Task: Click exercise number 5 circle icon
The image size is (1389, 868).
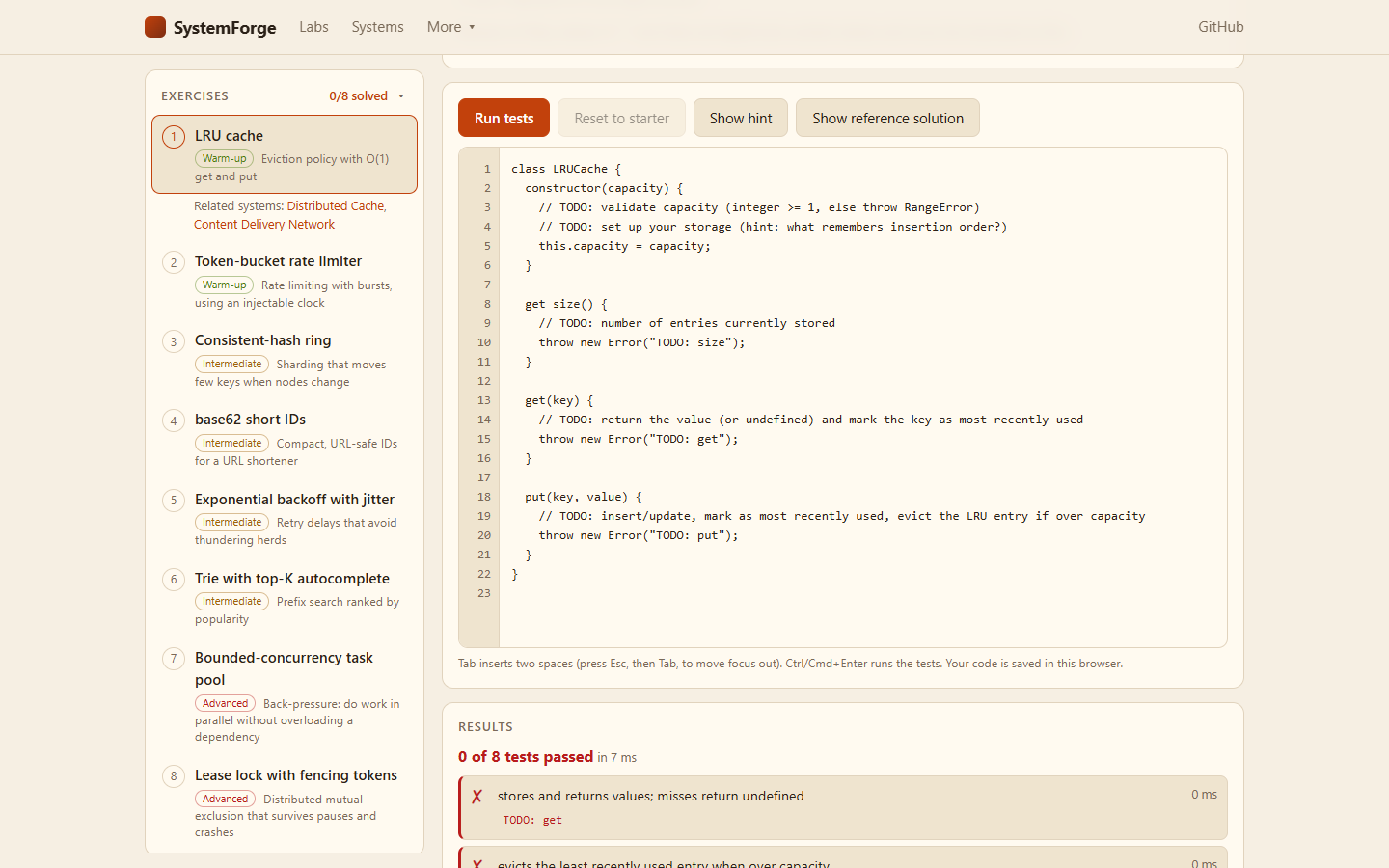Action: [174, 500]
